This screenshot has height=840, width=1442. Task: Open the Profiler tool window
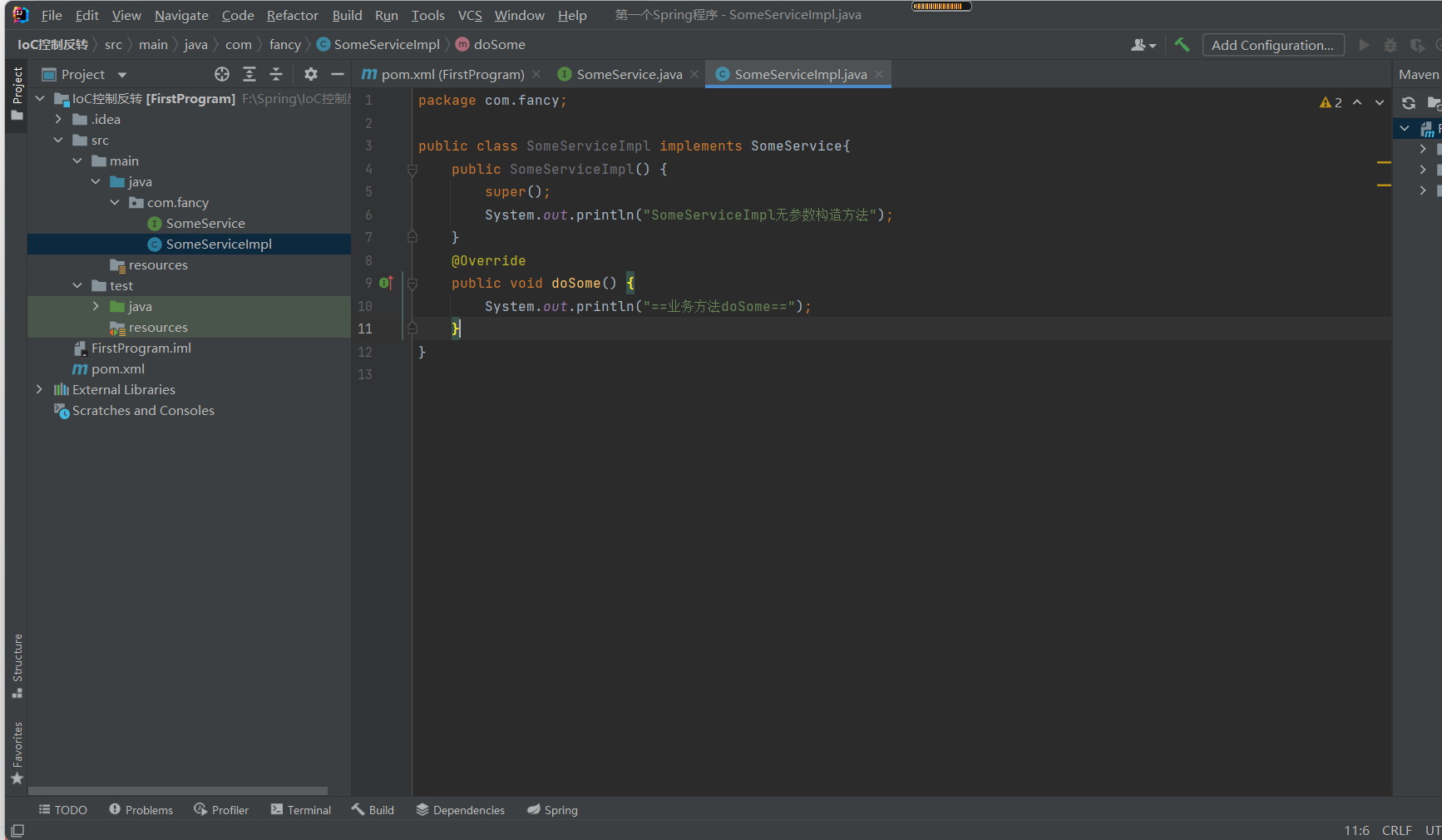[x=221, y=810]
